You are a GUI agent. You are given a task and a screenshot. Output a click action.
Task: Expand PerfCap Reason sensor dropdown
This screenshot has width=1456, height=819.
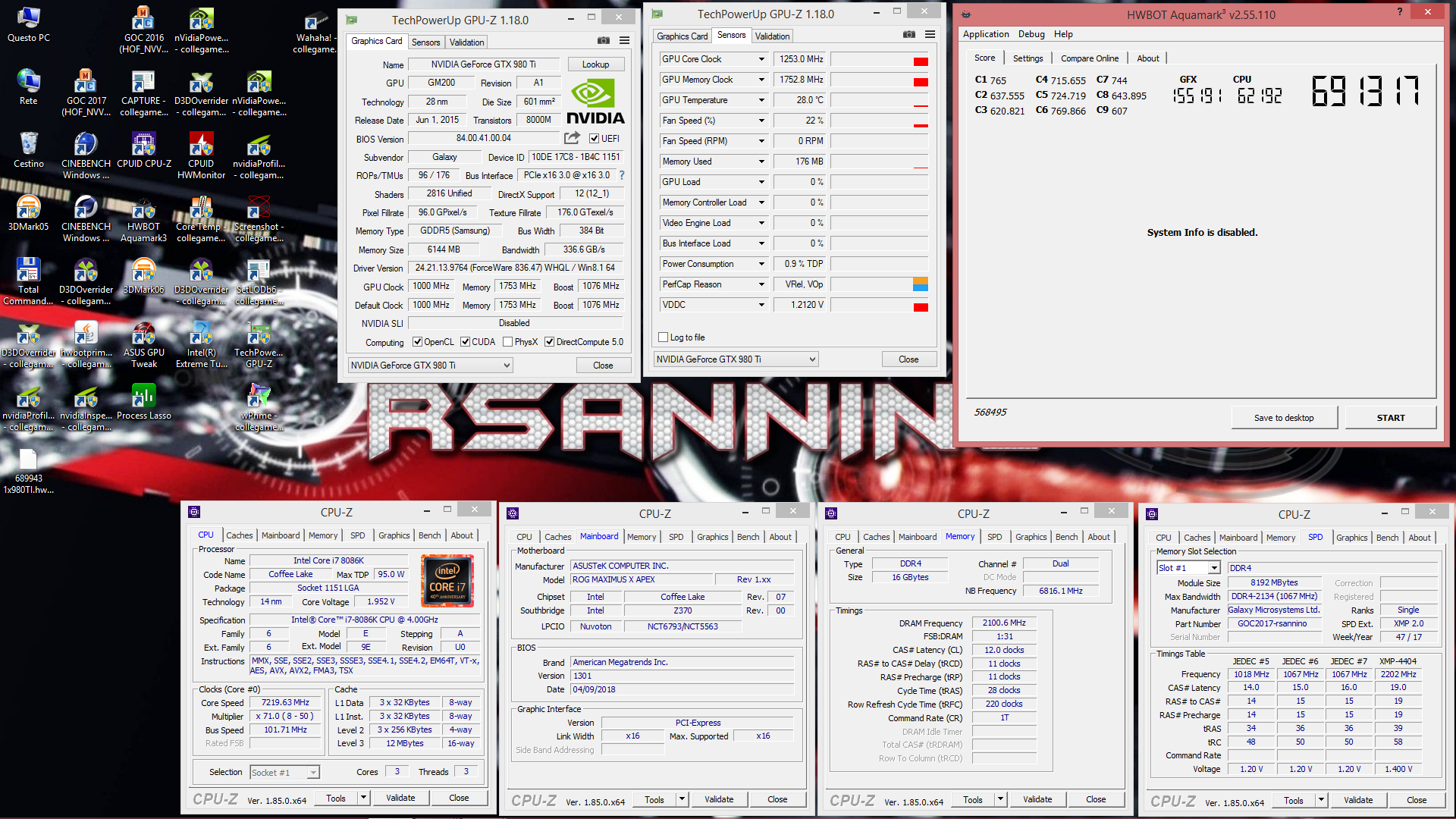tap(761, 284)
